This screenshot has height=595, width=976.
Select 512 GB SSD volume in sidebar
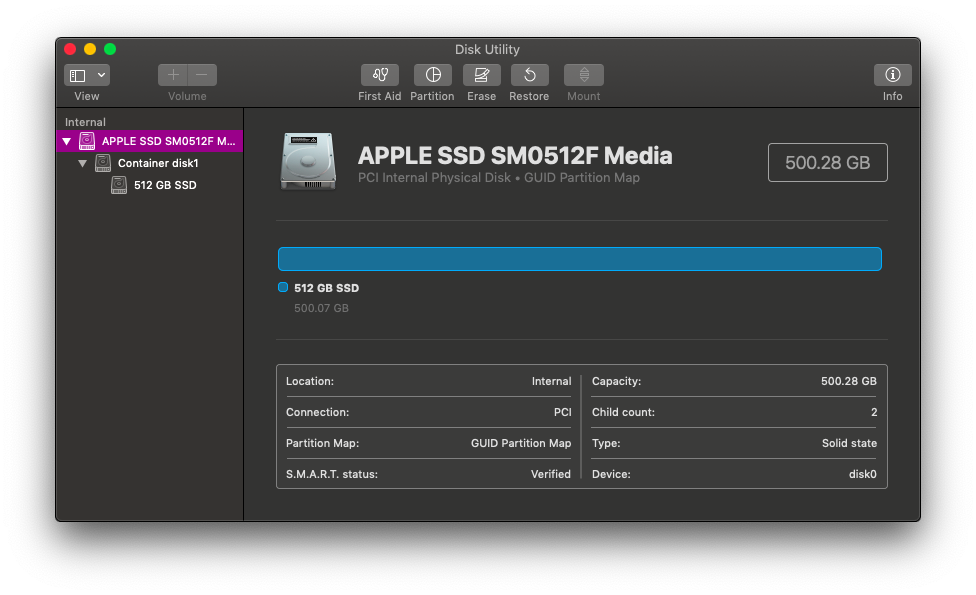[x=150, y=185]
